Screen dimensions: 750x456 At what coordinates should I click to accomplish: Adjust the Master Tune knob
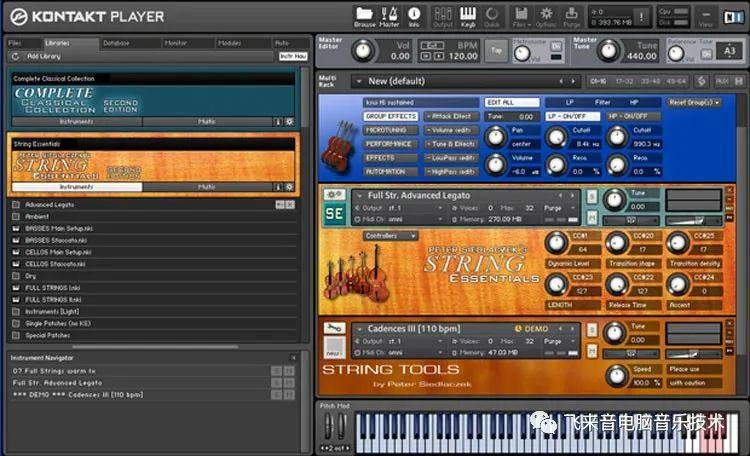tap(608, 50)
